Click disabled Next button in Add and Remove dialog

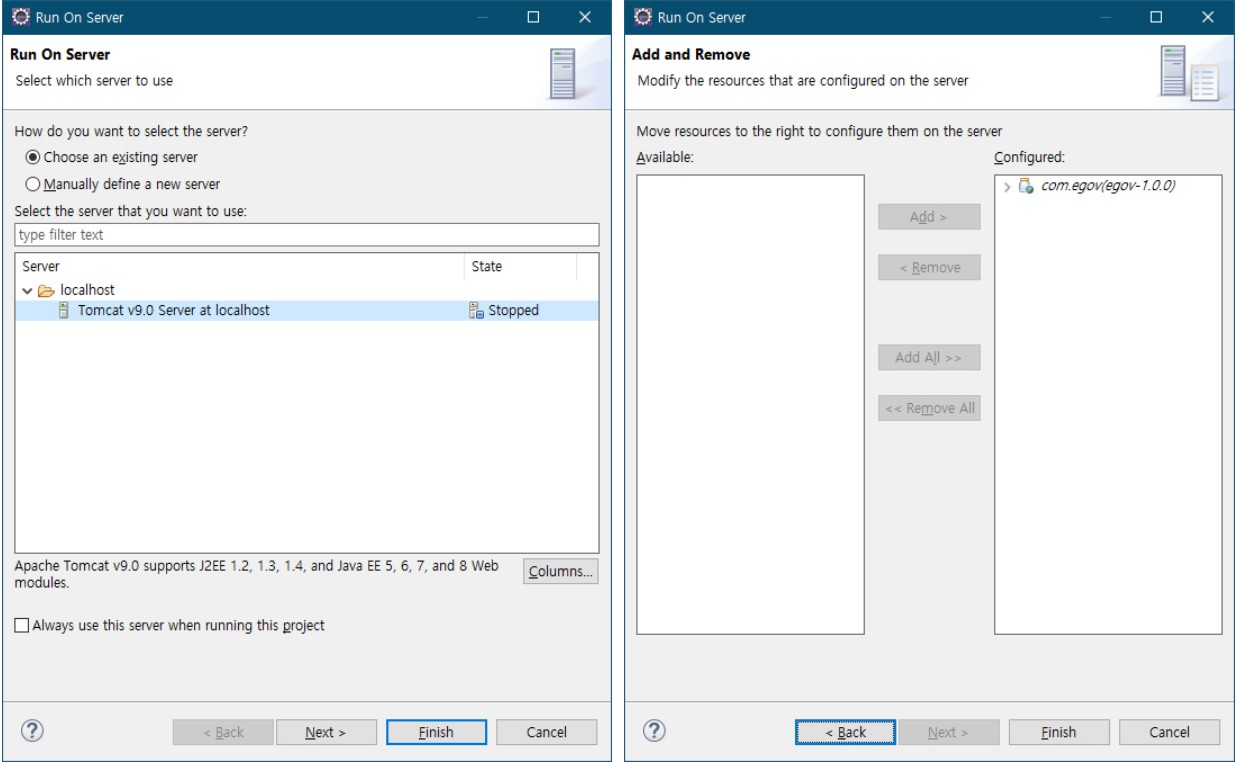(948, 732)
